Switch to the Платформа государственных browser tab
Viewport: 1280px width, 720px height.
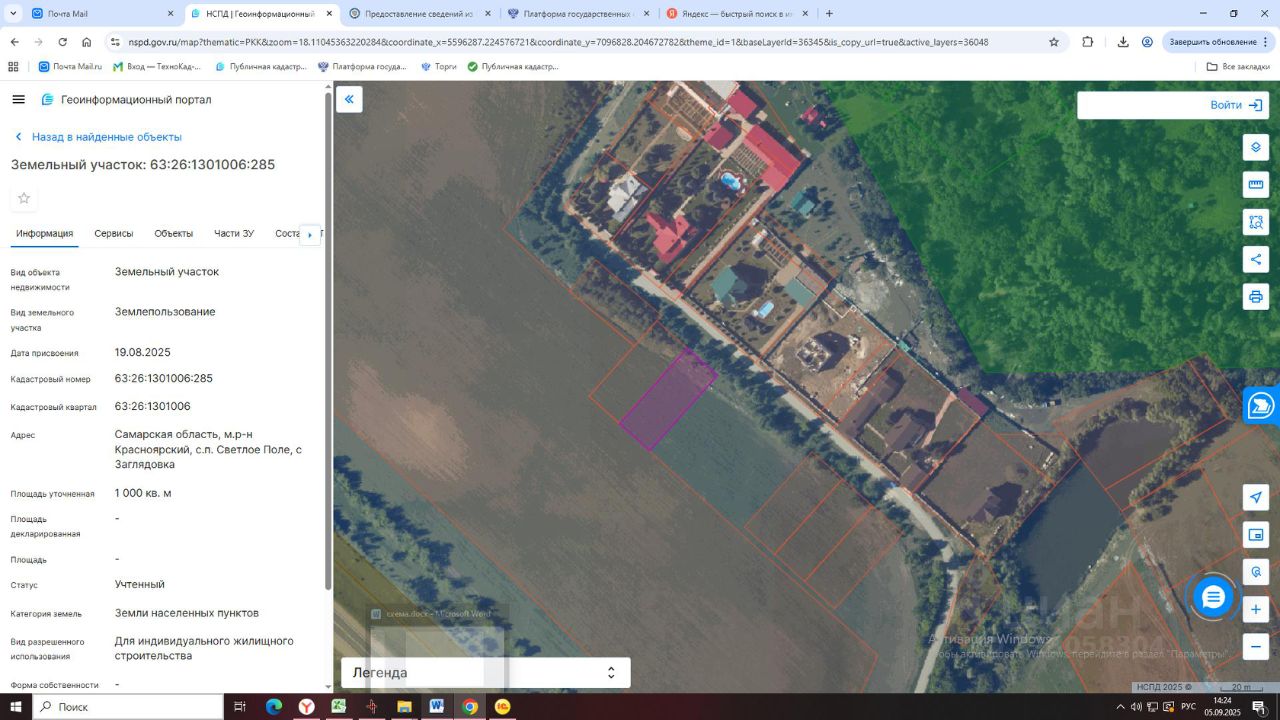click(578, 14)
